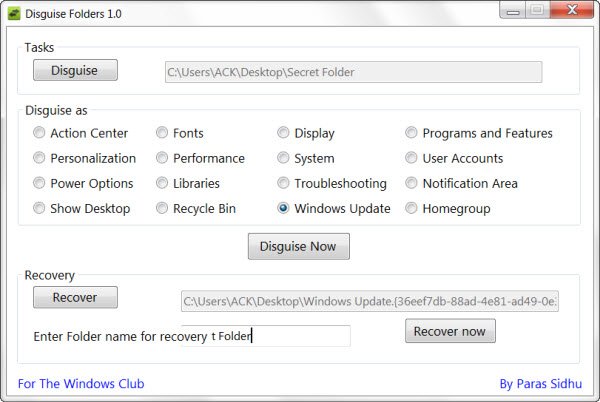Click the Recover button in Recovery section

(x=75, y=297)
